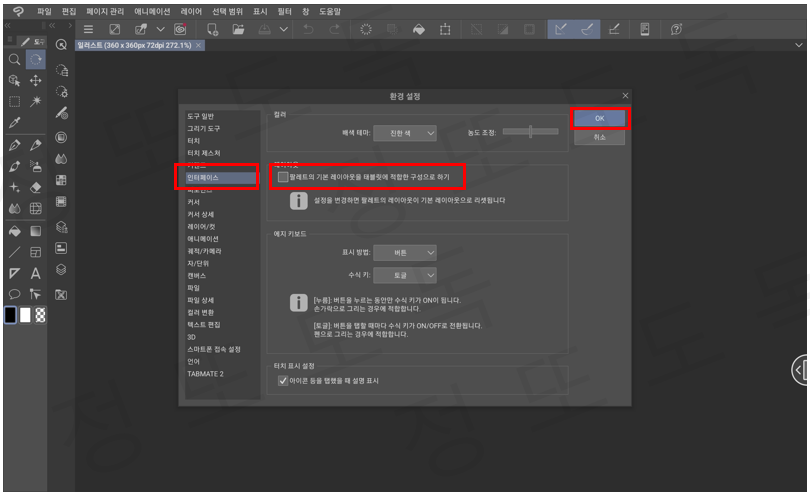Select the rectangular Selection area tool
810x495 pixels.
[14, 102]
